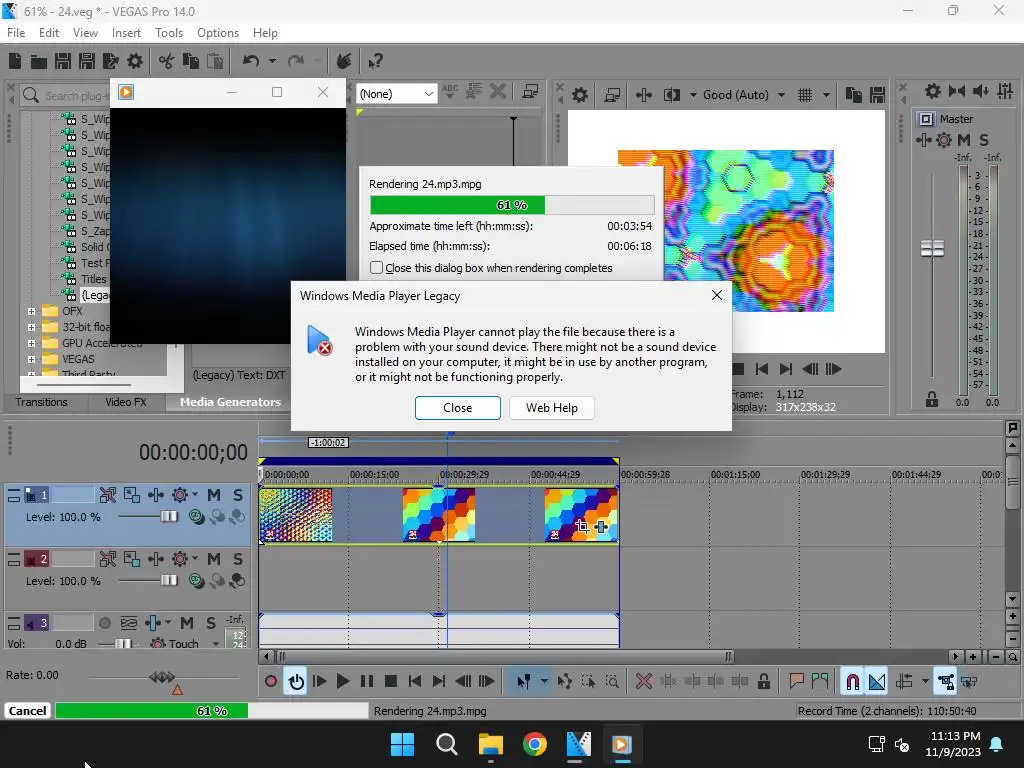Solo video track 1

click(238, 495)
